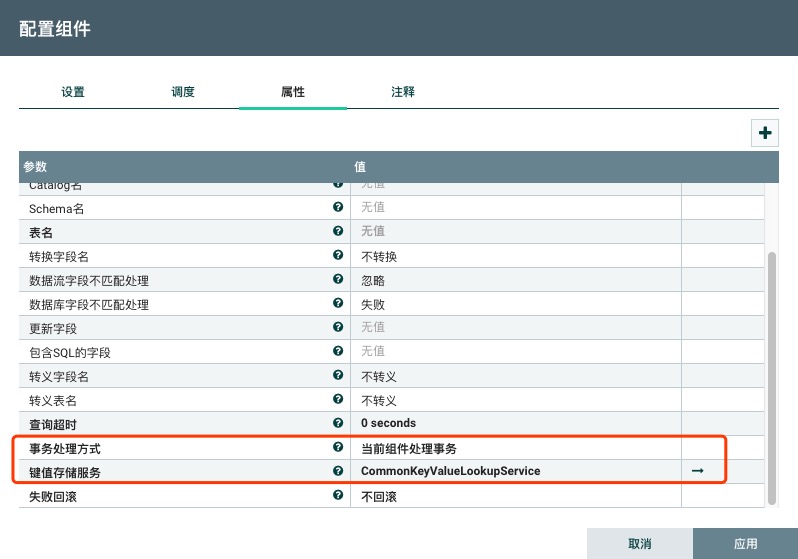Click the plus icon to add property
Viewport: 798px width, 559px height.
(x=764, y=132)
